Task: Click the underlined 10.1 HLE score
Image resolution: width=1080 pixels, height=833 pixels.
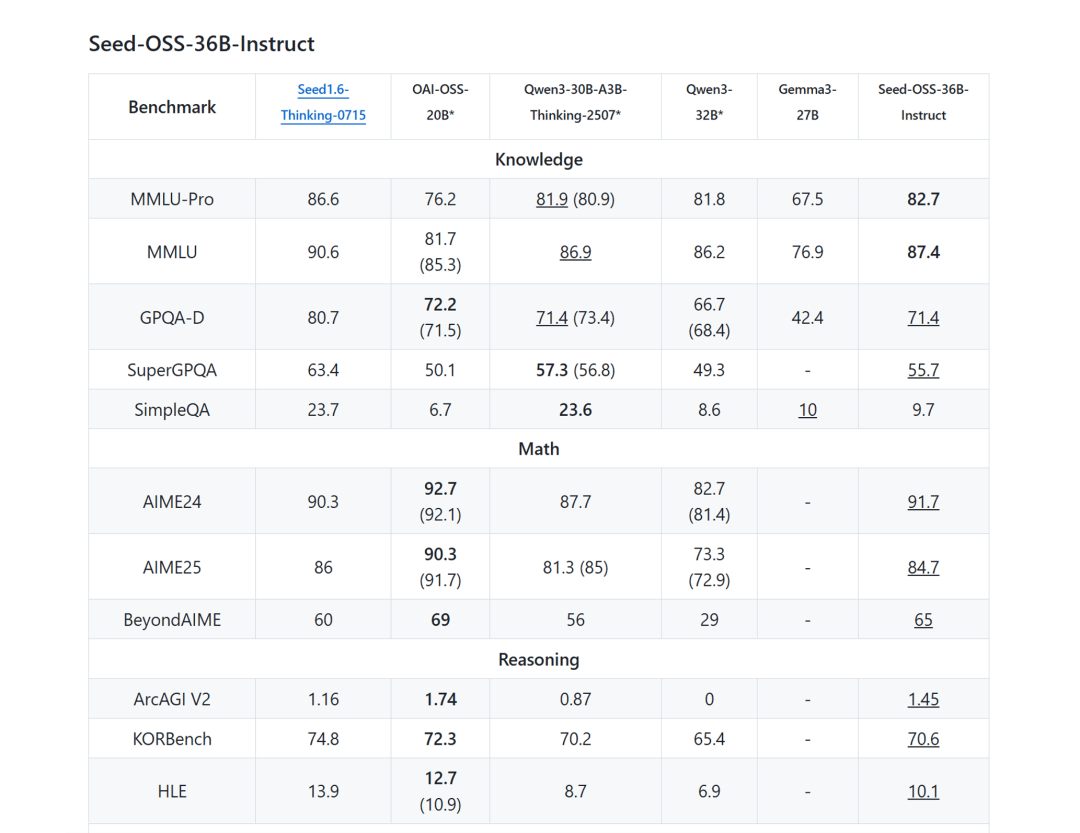Action: pyautogui.click(x=923, y=791)
